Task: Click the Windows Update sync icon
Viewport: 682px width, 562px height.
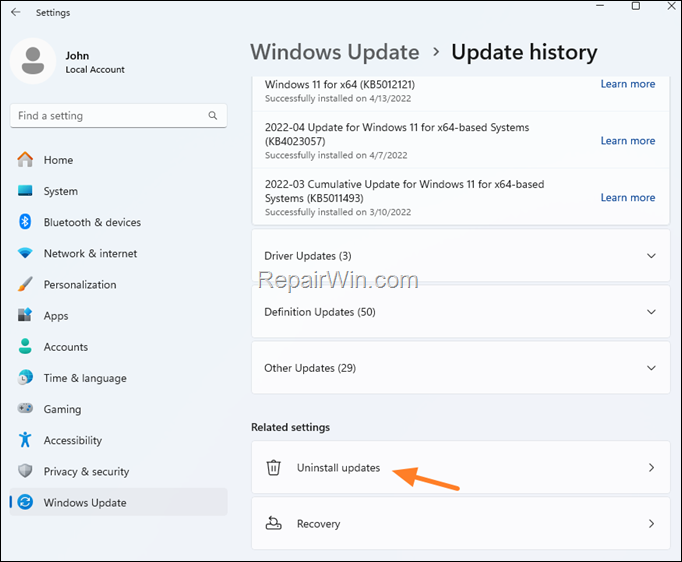Action: 25,502
